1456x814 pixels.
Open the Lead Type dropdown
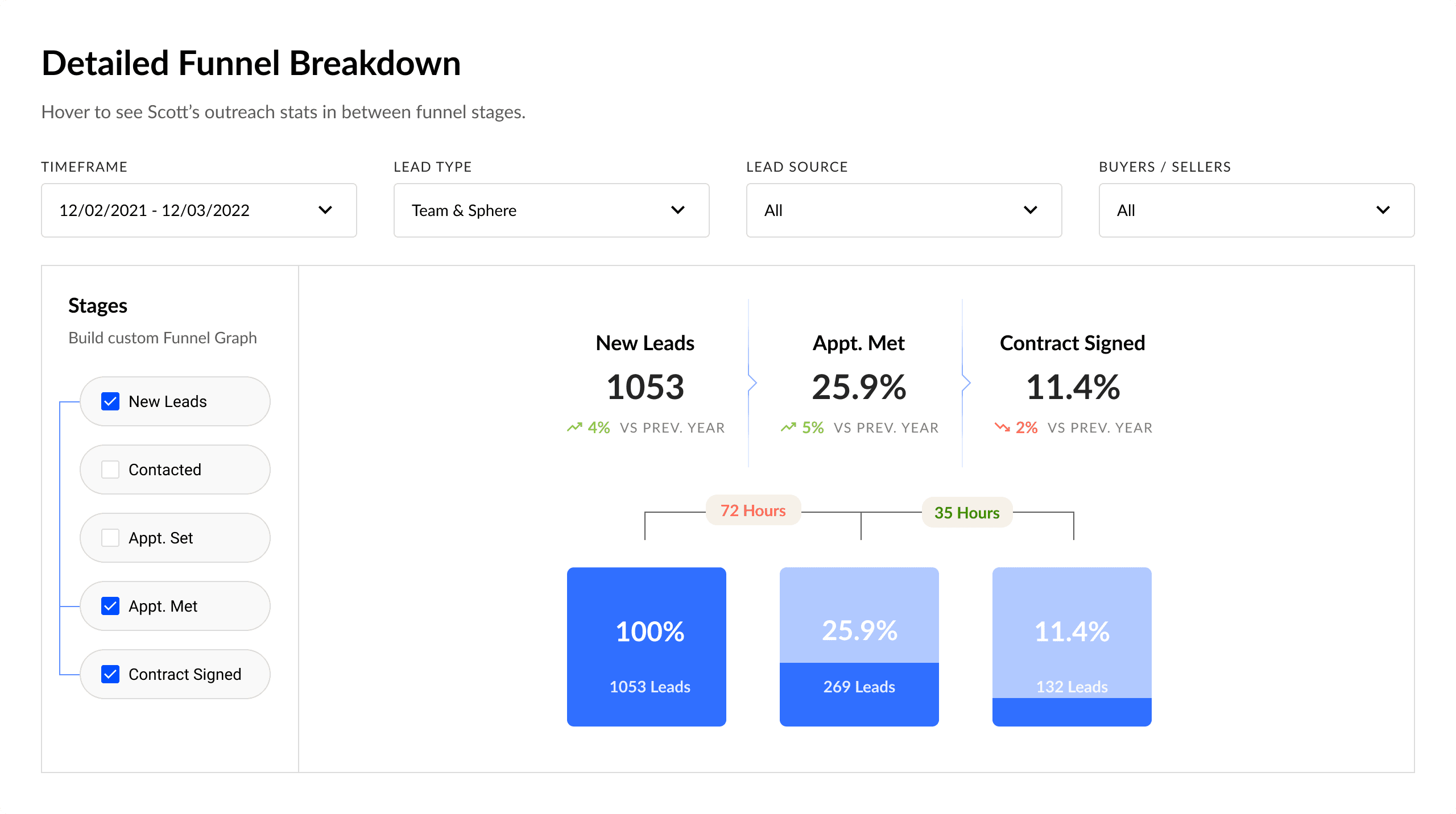pyautogui.click(x=551, y=210)
